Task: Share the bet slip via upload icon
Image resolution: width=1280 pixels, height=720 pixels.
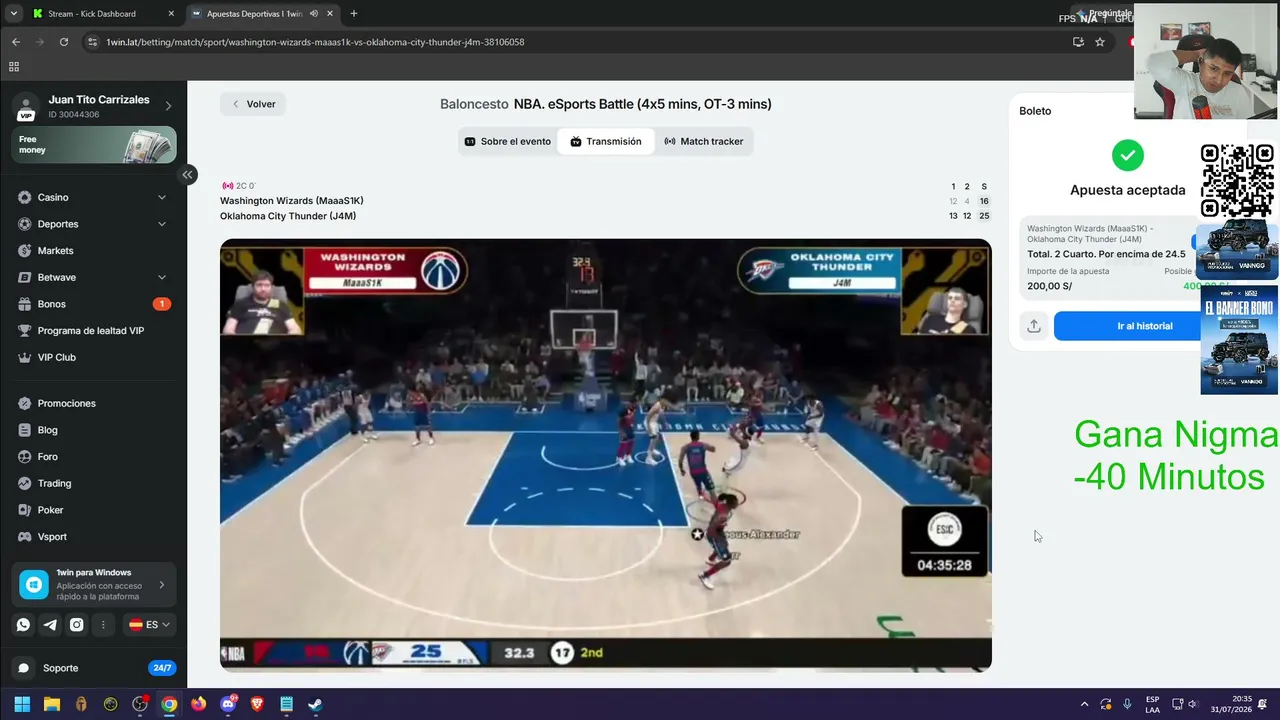Action: click(x=1034, y=326)
